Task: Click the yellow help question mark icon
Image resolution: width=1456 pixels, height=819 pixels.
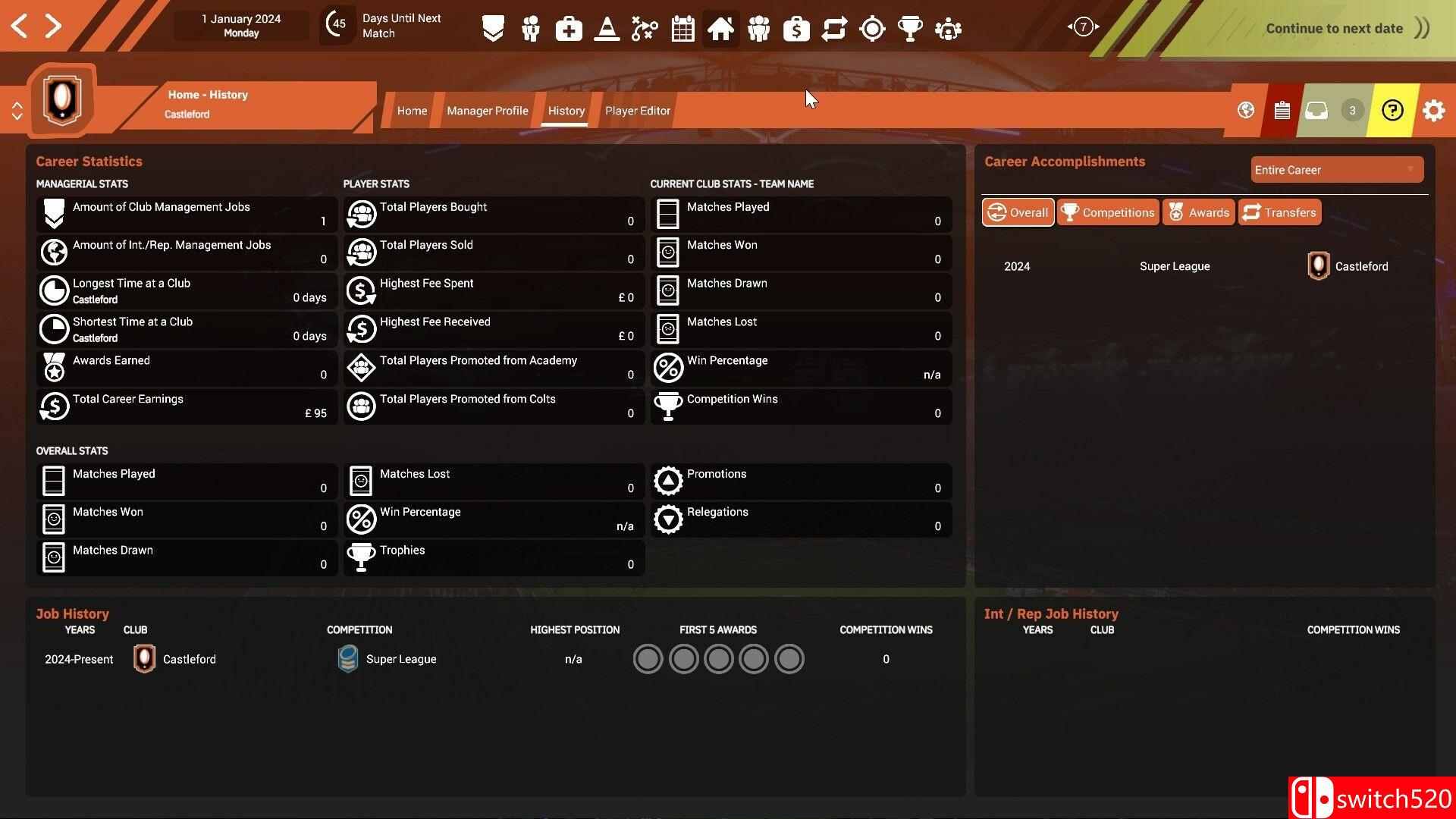Action: (x=1392, y=111)
